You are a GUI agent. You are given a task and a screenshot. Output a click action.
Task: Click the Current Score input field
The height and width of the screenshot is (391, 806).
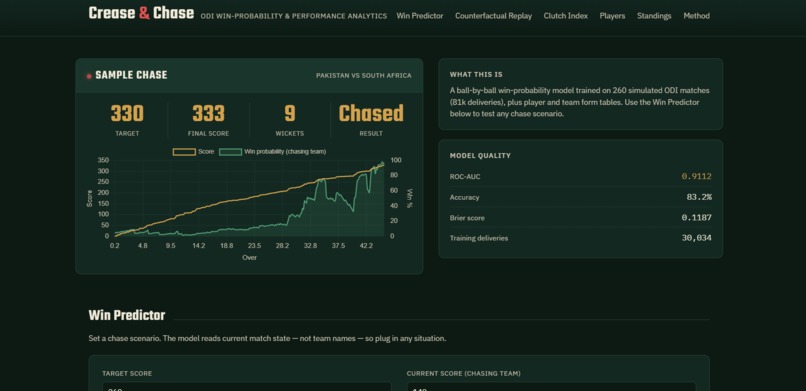[x=551, y=386]
